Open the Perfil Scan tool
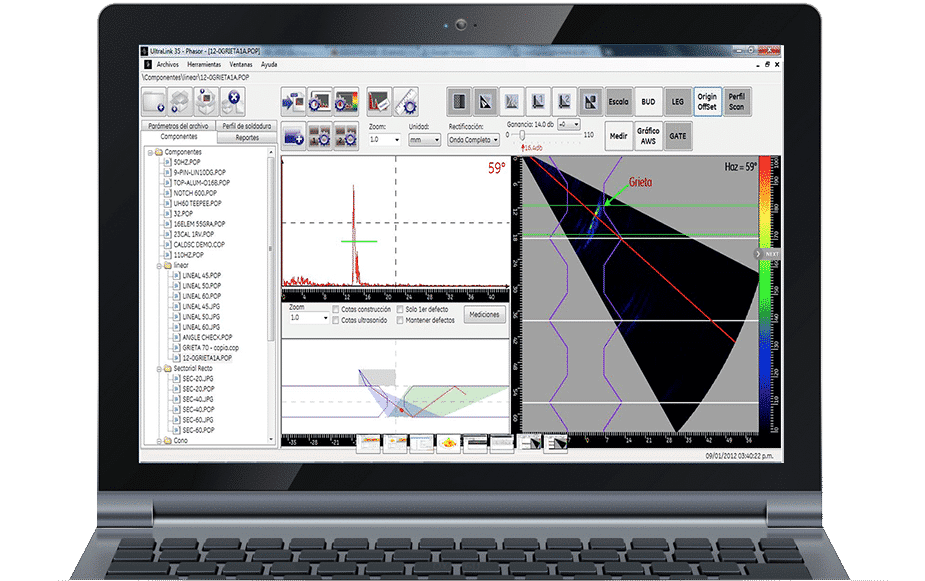Image resolution: width=925 pixels, height=581 pixels. tap(736, 102)
